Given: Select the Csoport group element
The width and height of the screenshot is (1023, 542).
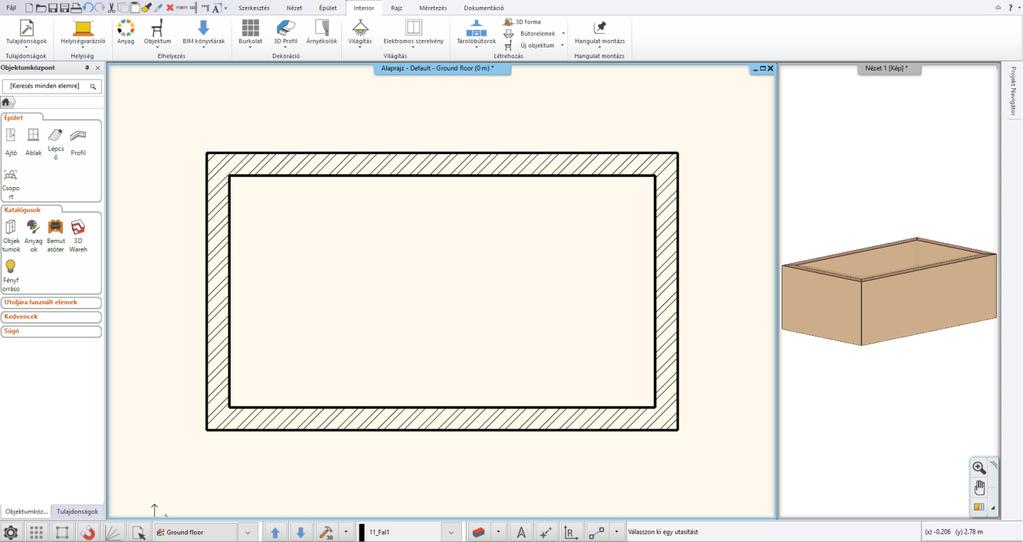Looking at the screenshot, I should [11, 184].
